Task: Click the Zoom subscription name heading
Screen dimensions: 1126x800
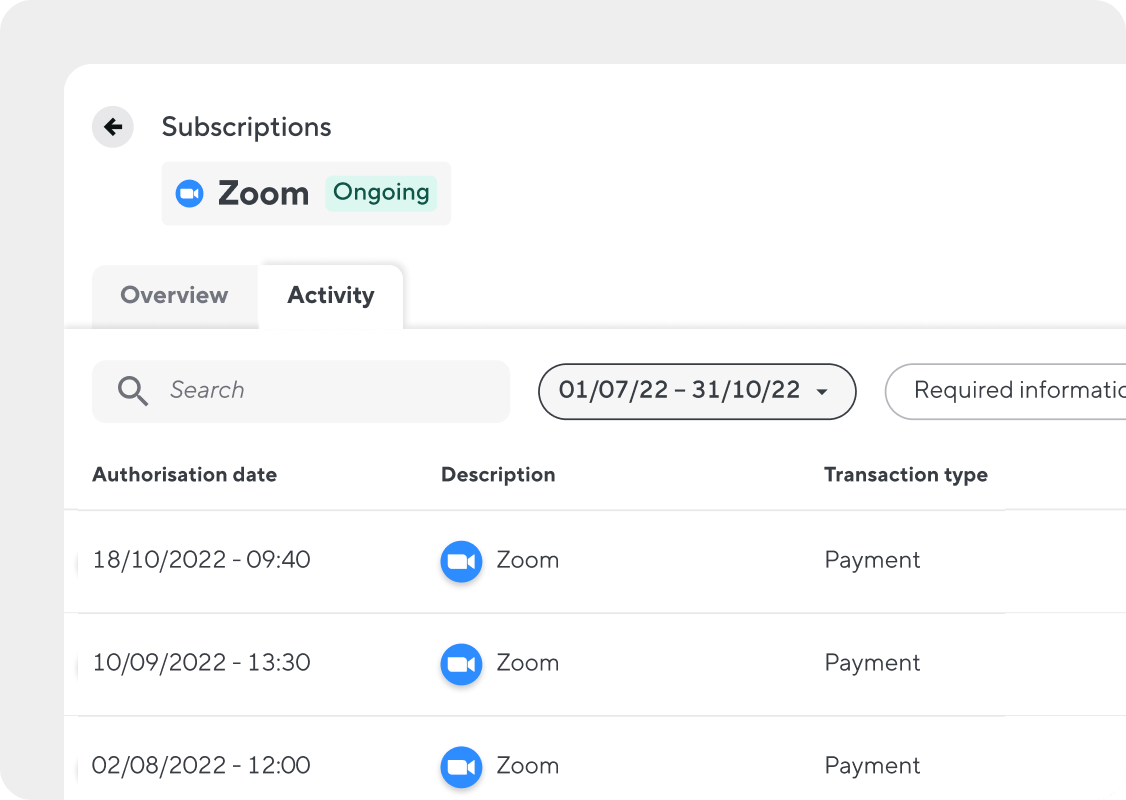Action: pos(264,193)
